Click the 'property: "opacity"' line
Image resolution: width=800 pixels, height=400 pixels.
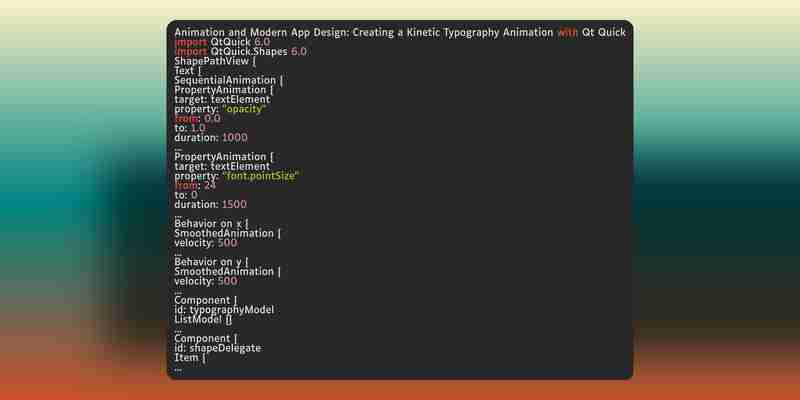pos(220,109)
